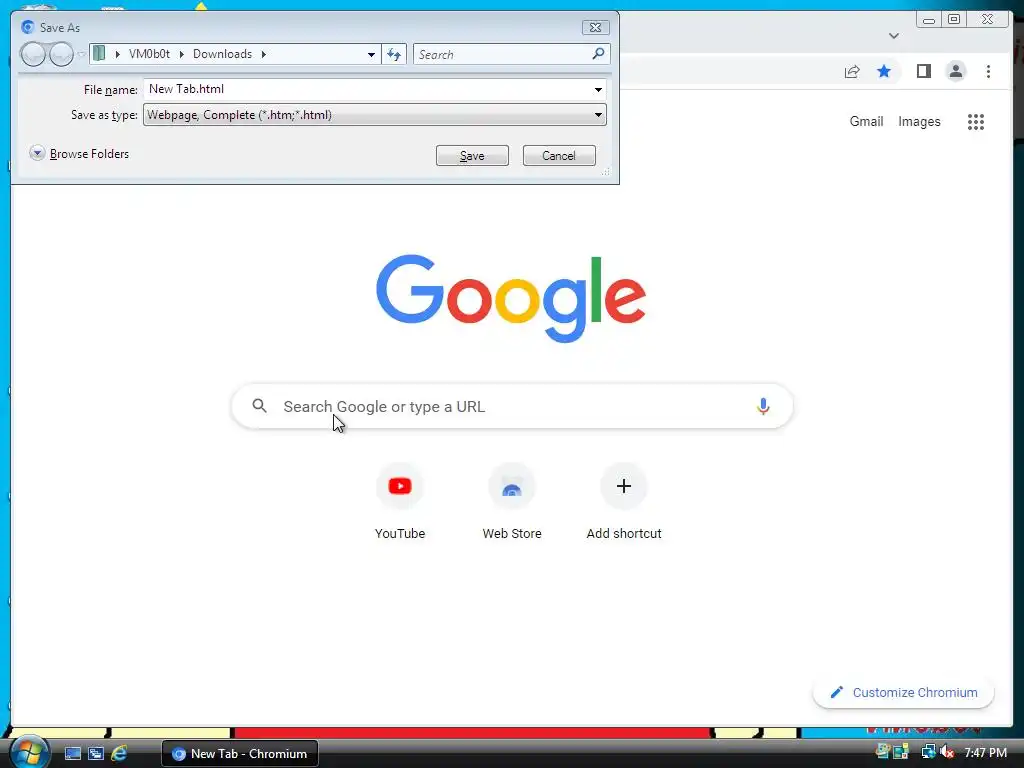Minimize the Chromium window
Screen dimensions: 1024x768
coord(929,20)
